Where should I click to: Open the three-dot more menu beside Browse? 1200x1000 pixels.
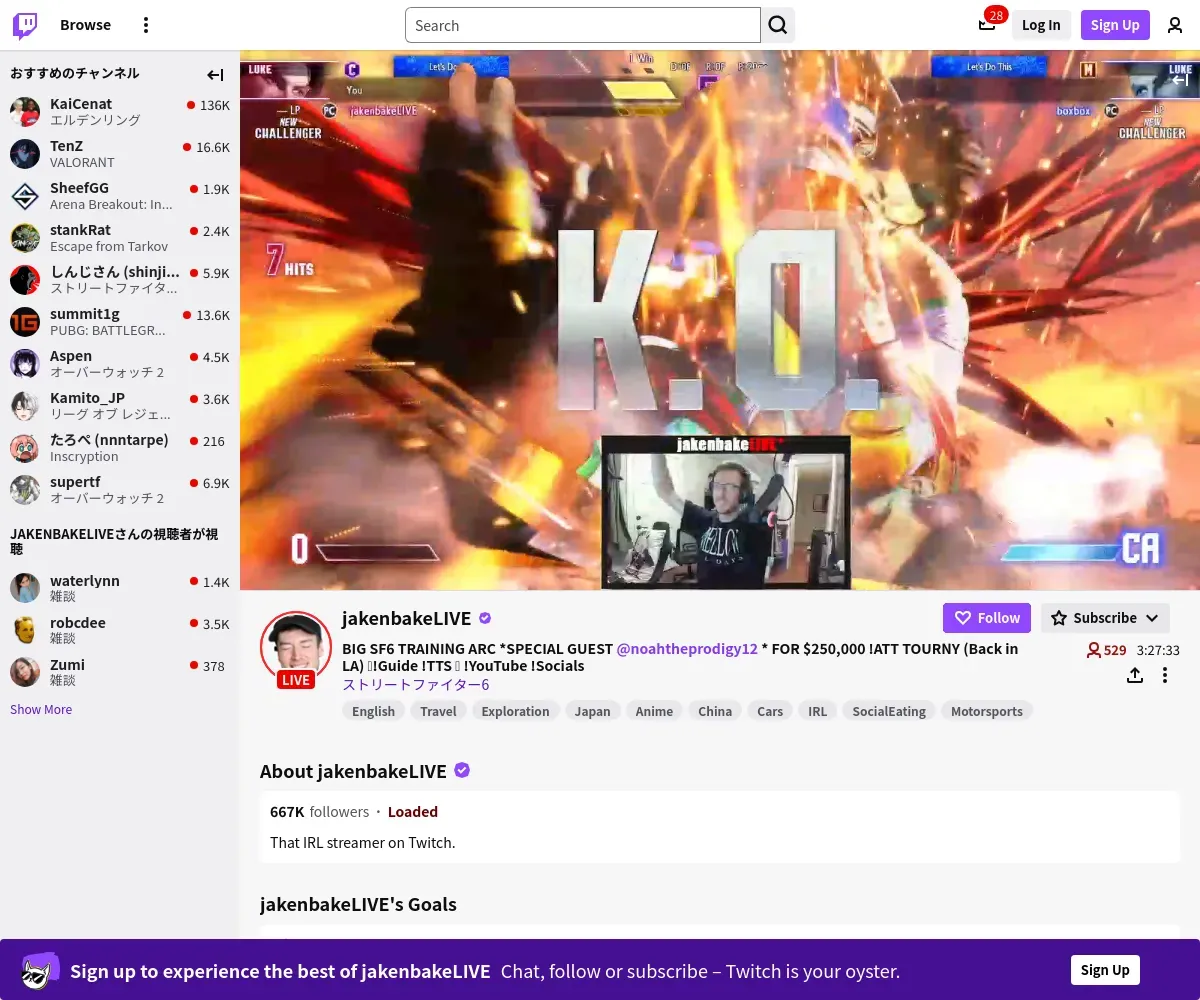[146, 25]
